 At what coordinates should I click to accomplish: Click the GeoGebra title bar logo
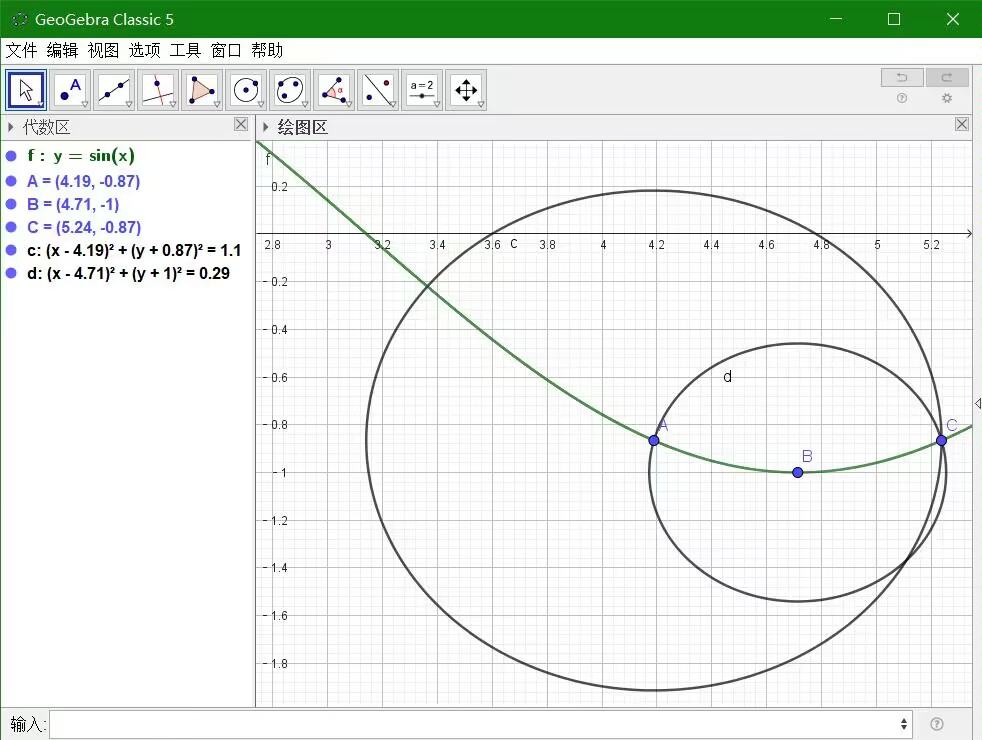19,19
